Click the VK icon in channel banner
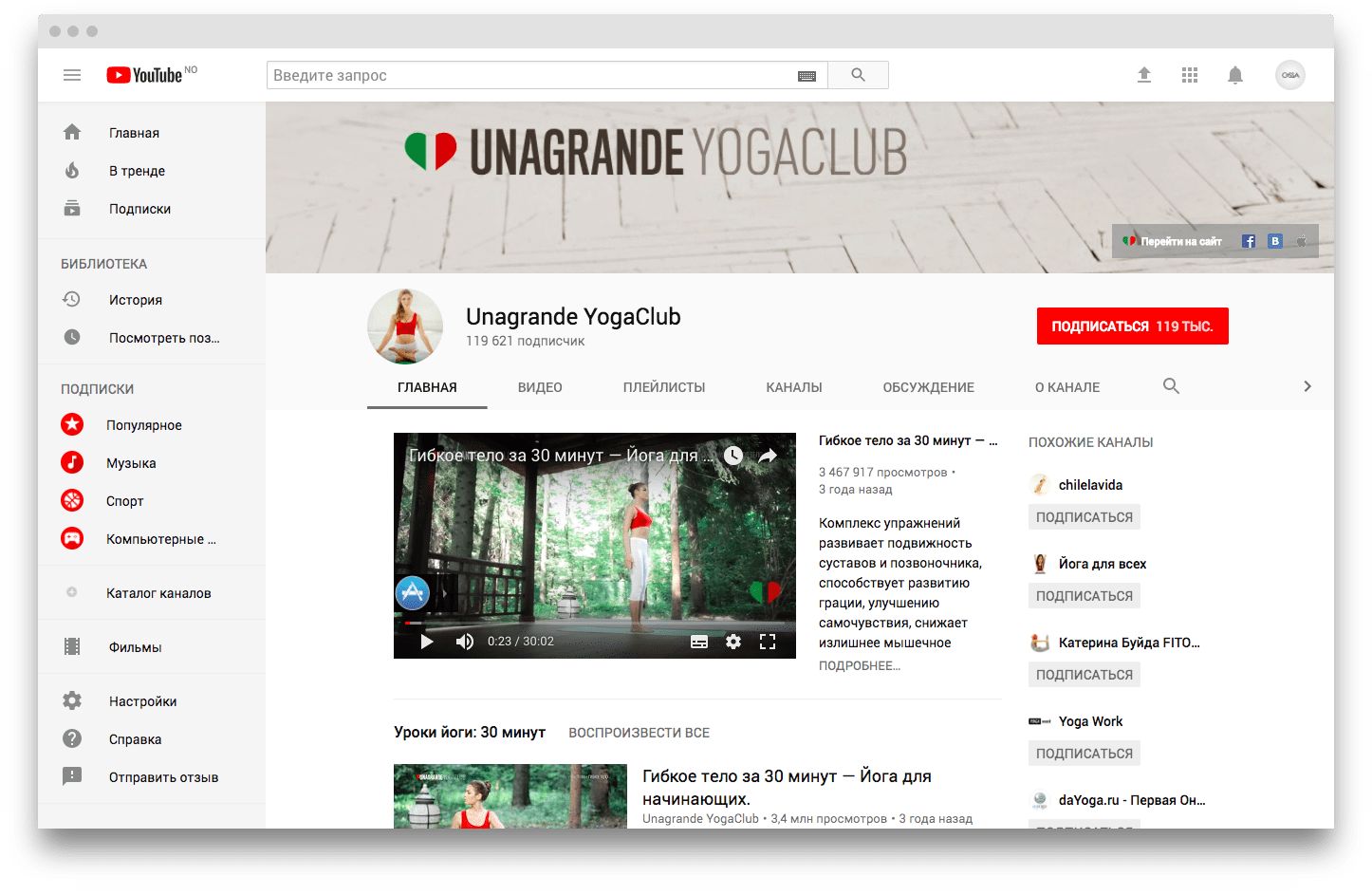This screenshot has height=895, width=1372. (x=1275, y=241)
